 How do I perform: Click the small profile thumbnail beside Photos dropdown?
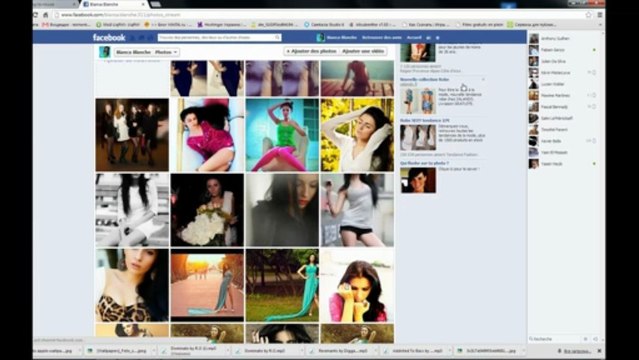[105, 52]
